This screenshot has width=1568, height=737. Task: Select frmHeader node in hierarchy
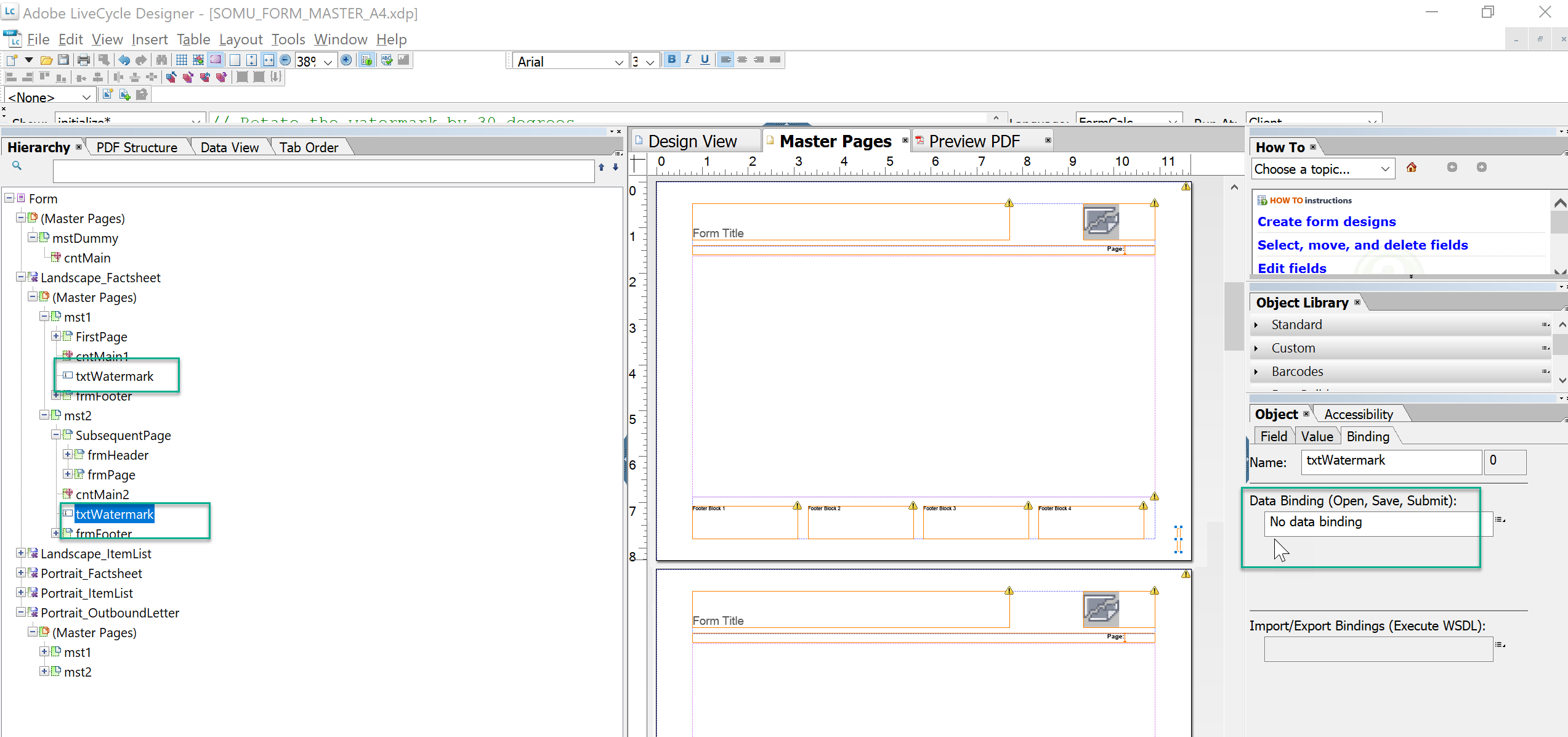pos(118,455)
